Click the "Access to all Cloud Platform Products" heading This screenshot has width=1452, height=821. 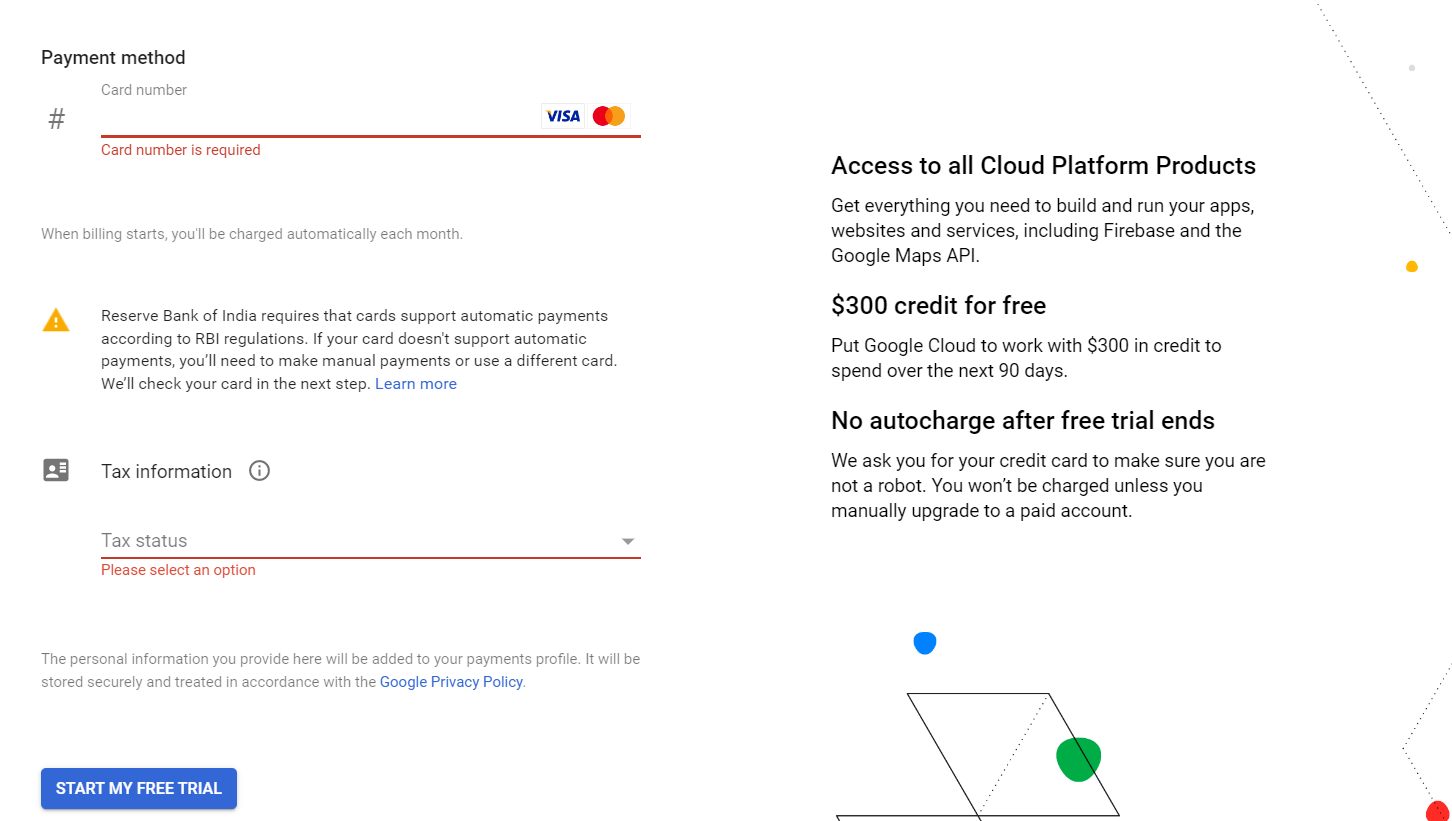pyautogui.click(x=1043, y=166)
